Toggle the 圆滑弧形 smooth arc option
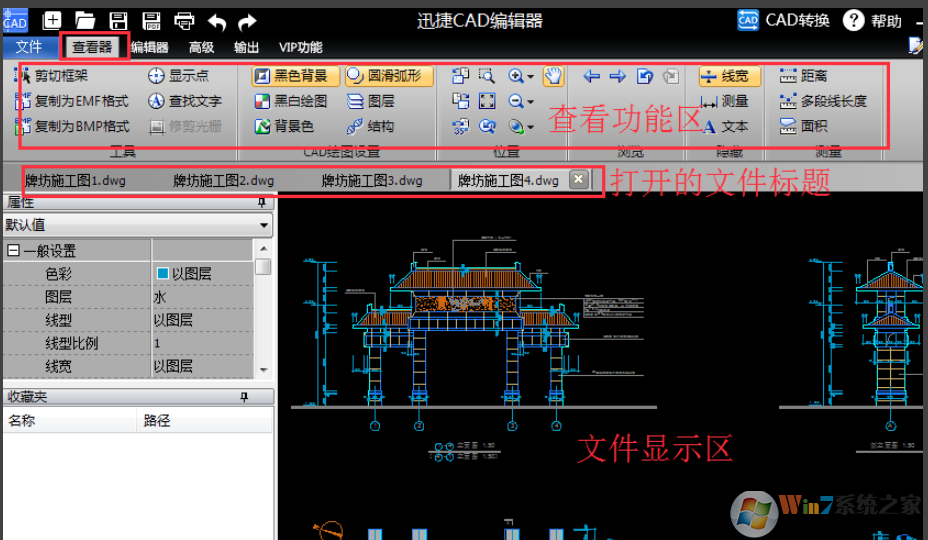Viewport: 928px width, 540px height. pyautogui.click(x=388, y=76)
